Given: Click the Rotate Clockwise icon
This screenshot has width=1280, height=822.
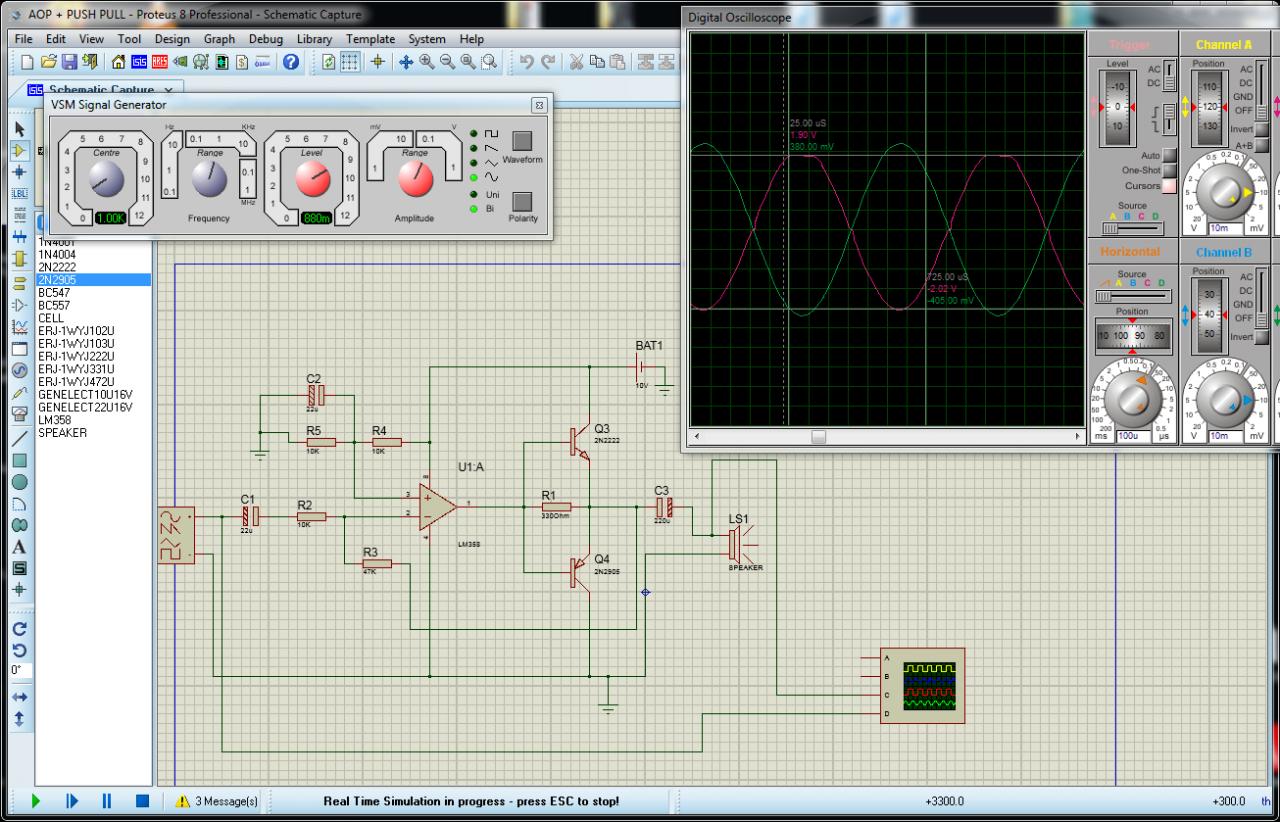Looking at the screenshot, I should 19,629.
